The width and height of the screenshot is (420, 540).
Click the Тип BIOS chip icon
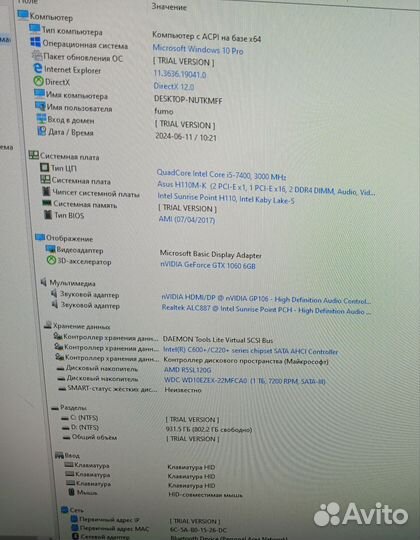point(48,215)
